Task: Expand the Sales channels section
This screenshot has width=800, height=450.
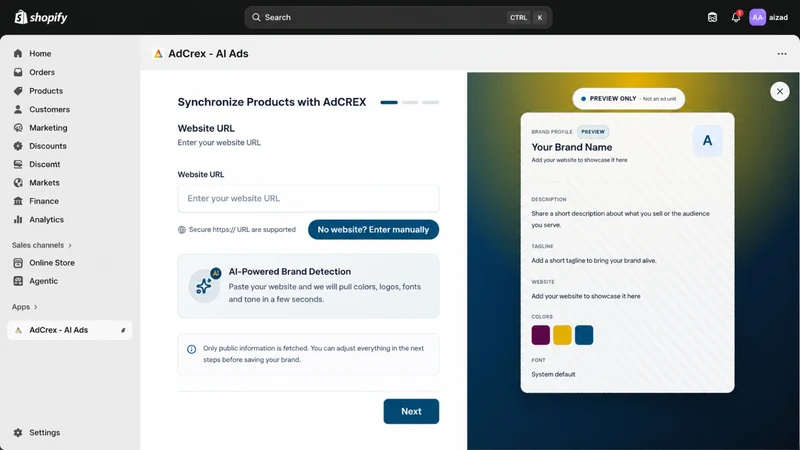Action: [x=42, y=245]
